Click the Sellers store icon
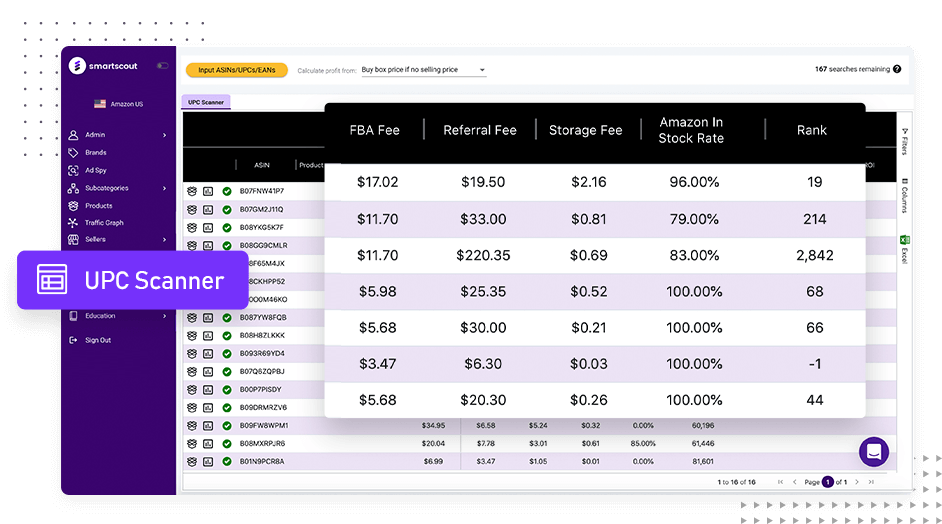This screenshot has height=524, width=942. click(73, 239)
